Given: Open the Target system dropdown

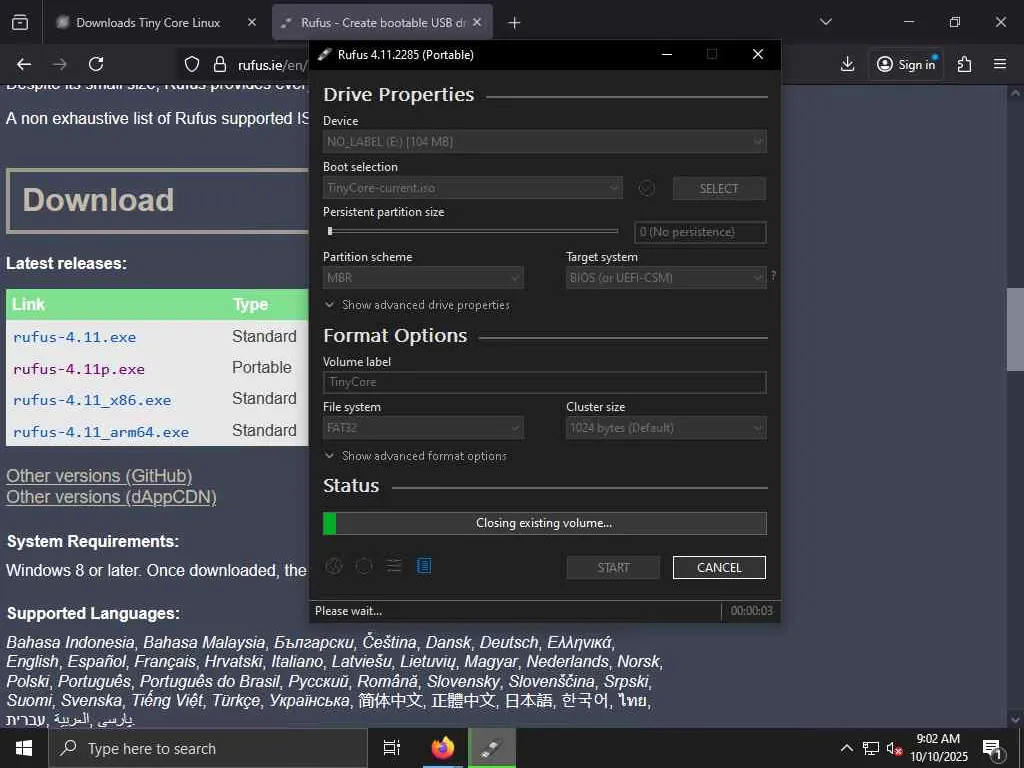Looking at the screenshot, I should tap(666, 278).
